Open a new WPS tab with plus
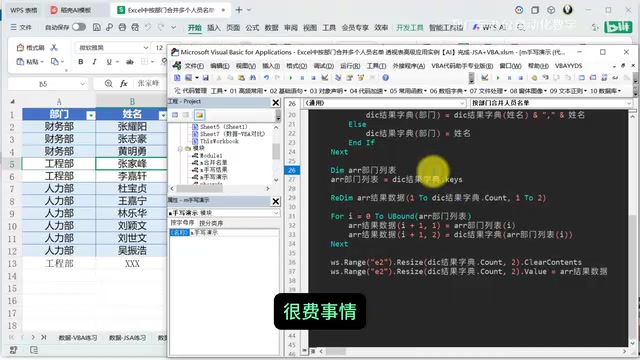 (239, 10)
